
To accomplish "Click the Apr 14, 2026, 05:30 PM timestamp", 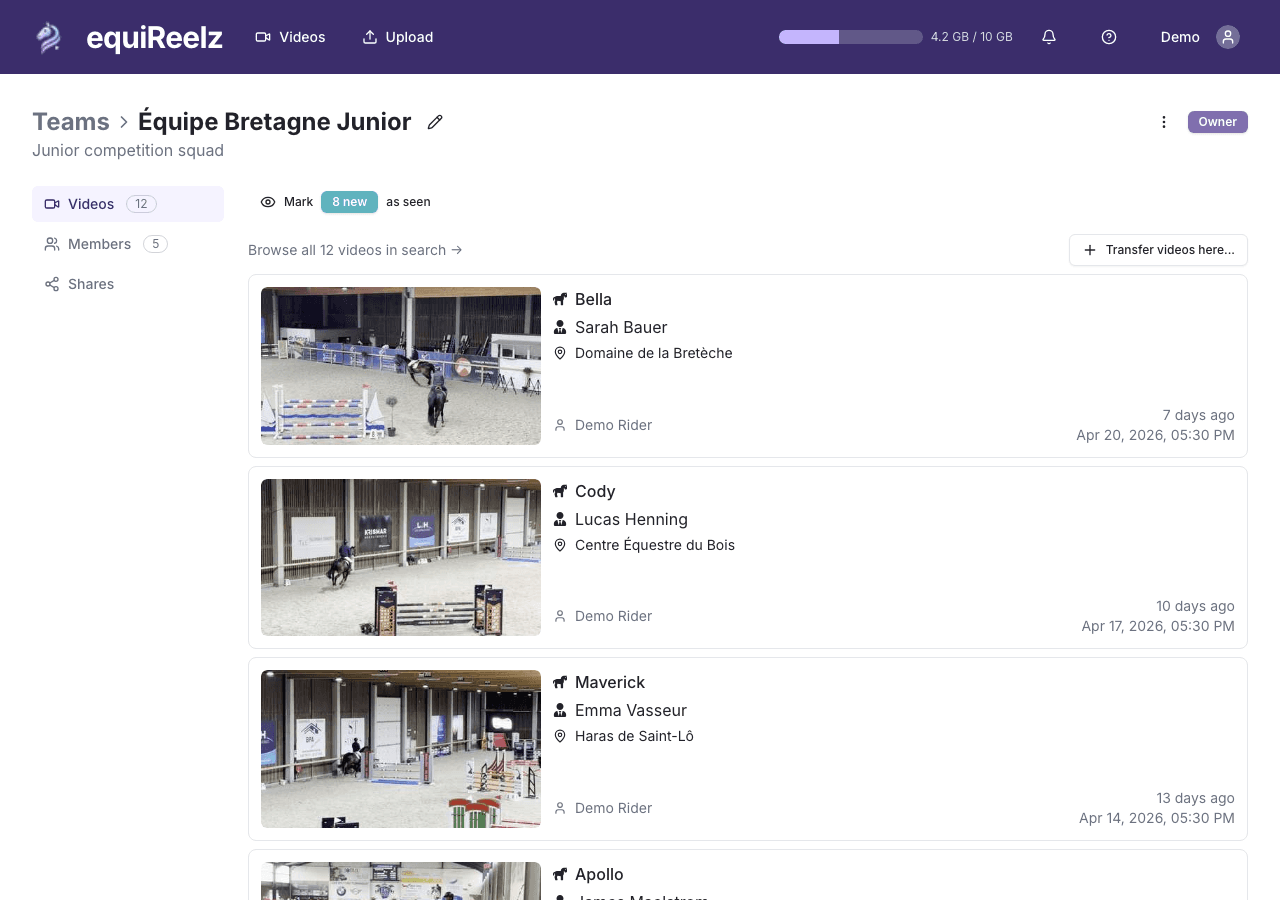I will pyautogui.click(x=1157, y=818).
